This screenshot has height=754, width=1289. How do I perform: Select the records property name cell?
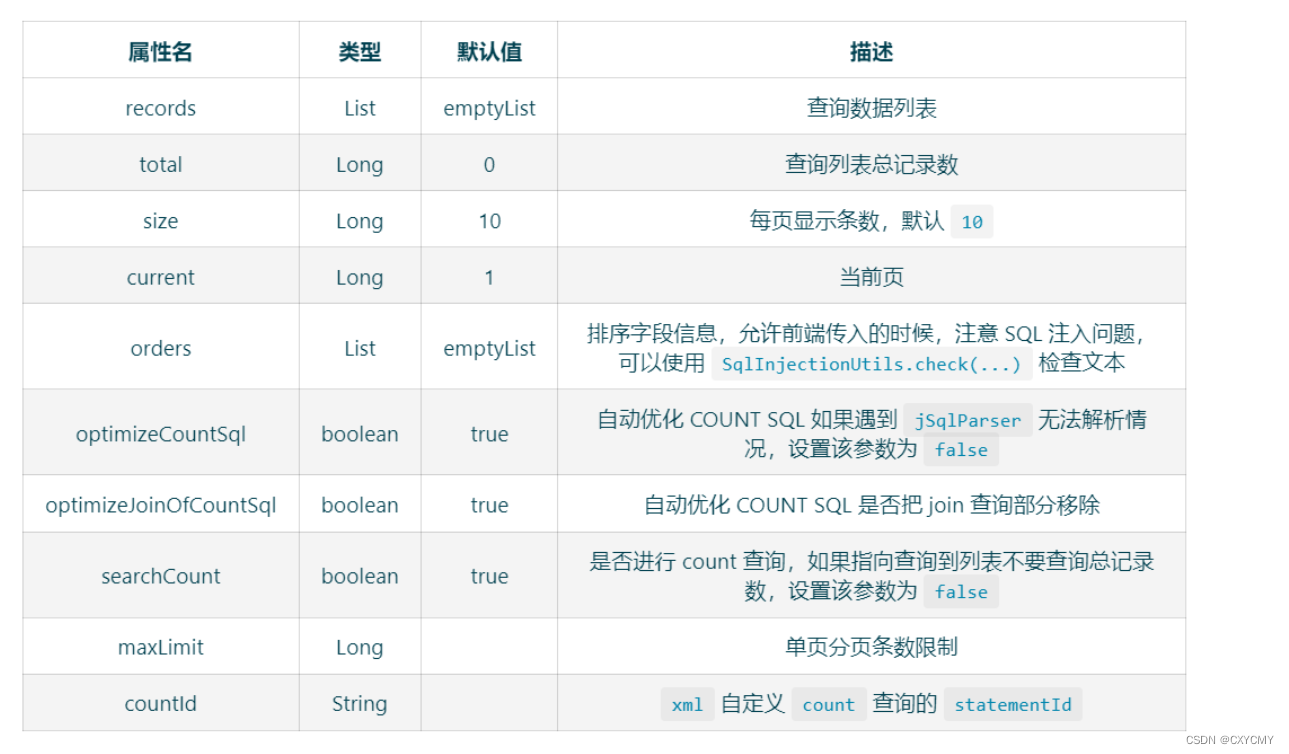point(160,108)
